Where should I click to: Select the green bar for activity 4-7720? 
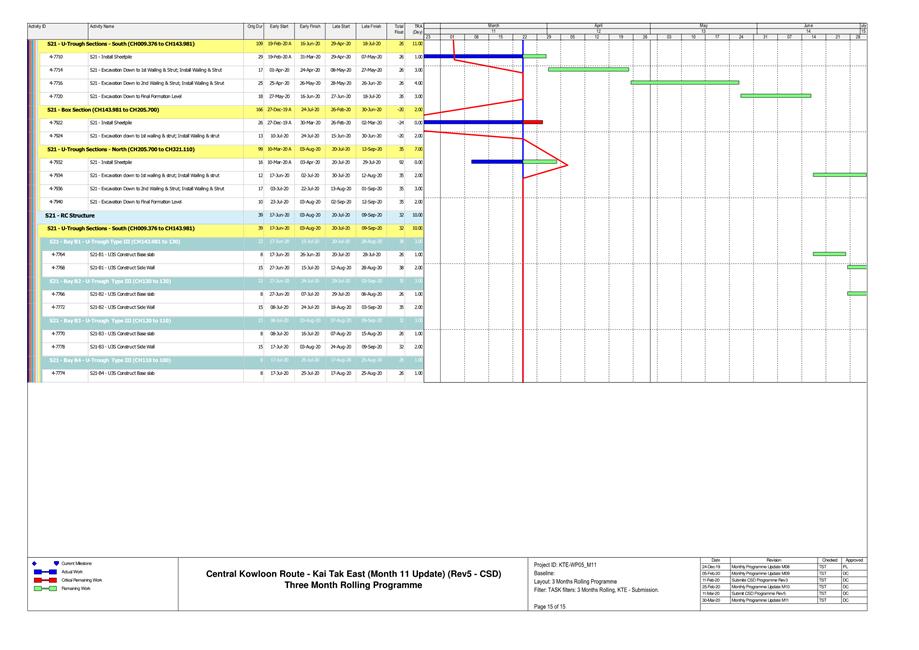[775, 96]
